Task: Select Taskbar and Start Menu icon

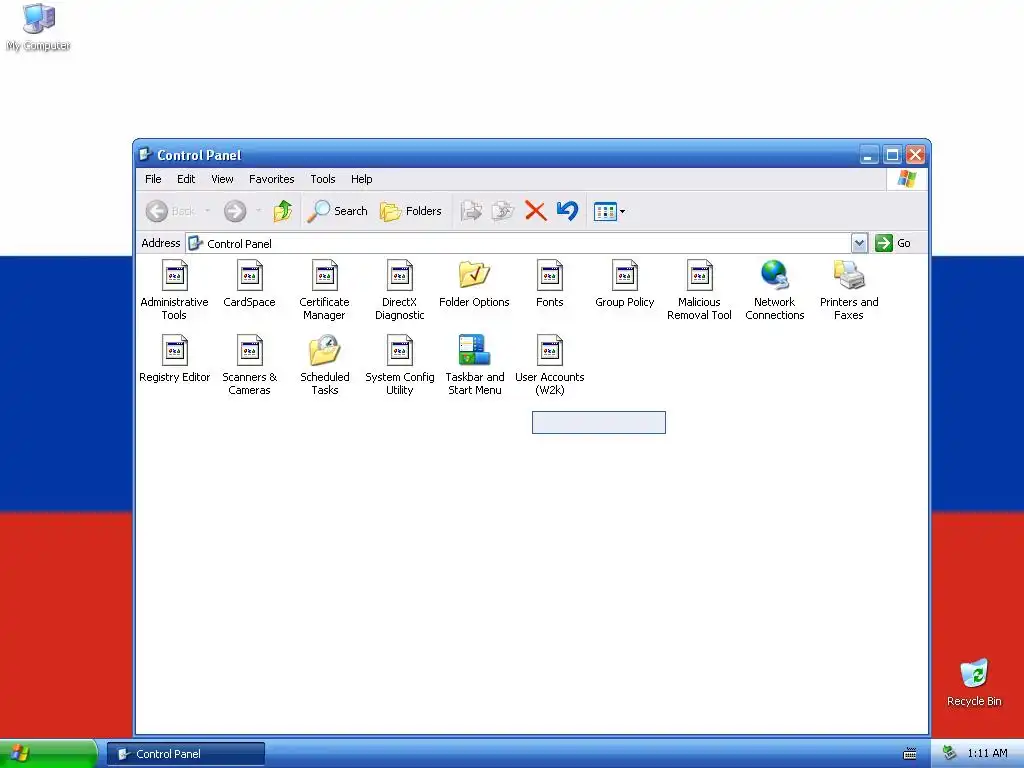Action: [474, 350]
